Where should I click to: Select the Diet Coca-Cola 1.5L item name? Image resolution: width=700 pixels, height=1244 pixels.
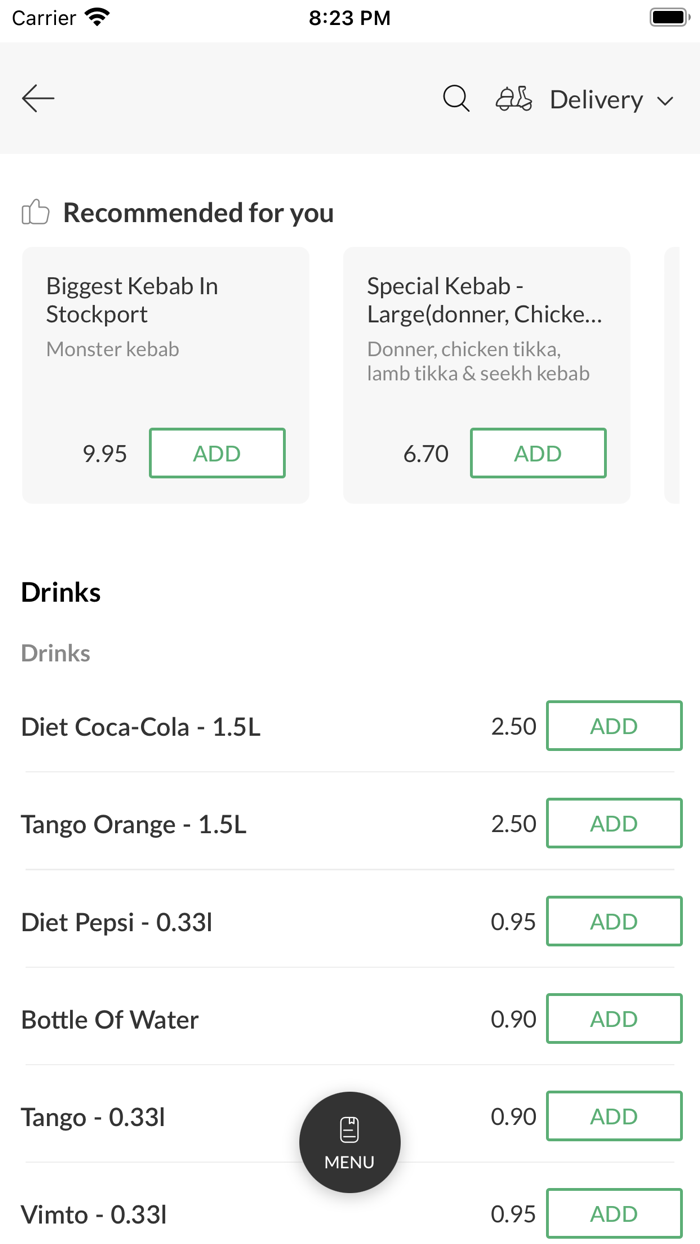pyautogui.click(x=141, y=727)
